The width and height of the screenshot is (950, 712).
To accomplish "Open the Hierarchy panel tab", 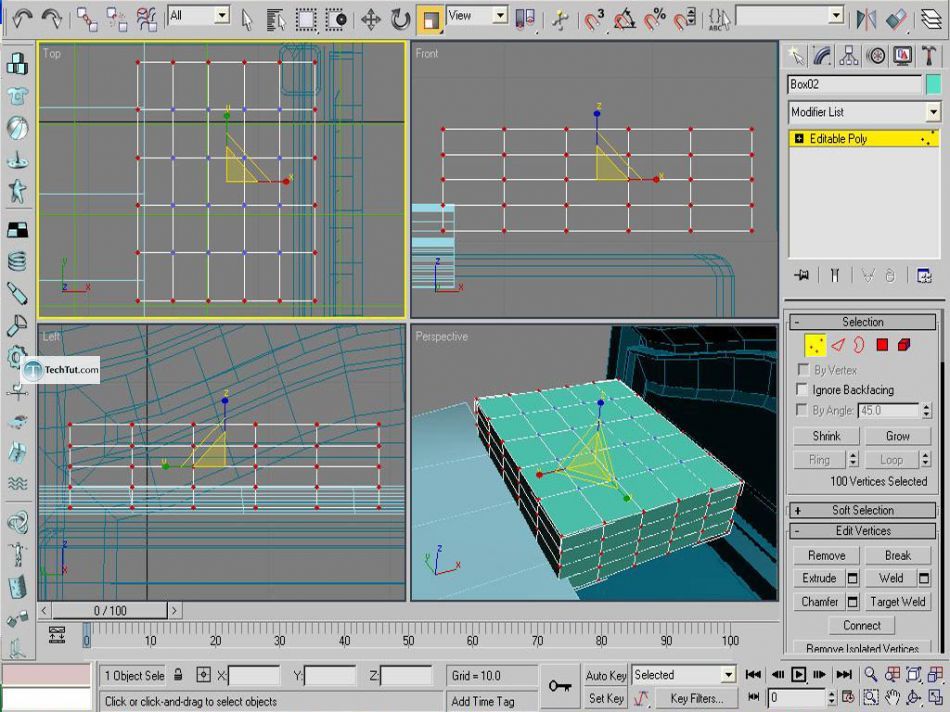I will click(849, 56).
